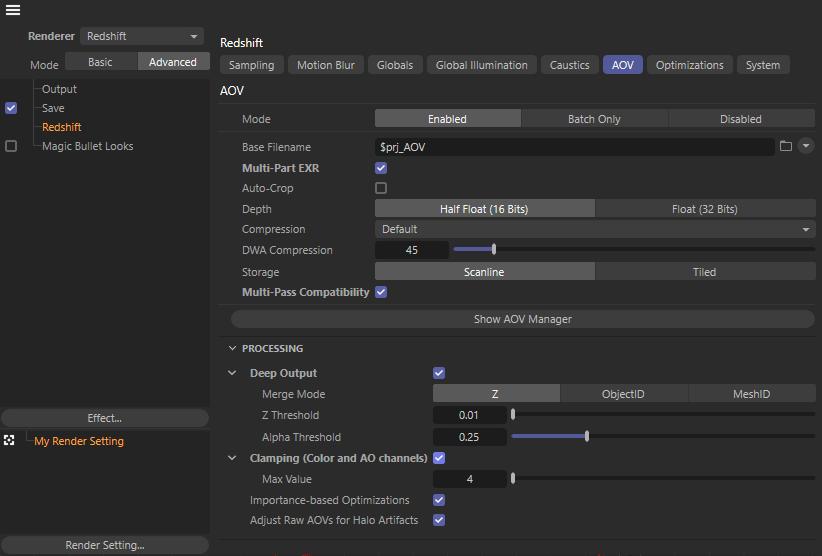Open the Compression dropdown
The image size is (822, 556).
(x=594, y=229)
